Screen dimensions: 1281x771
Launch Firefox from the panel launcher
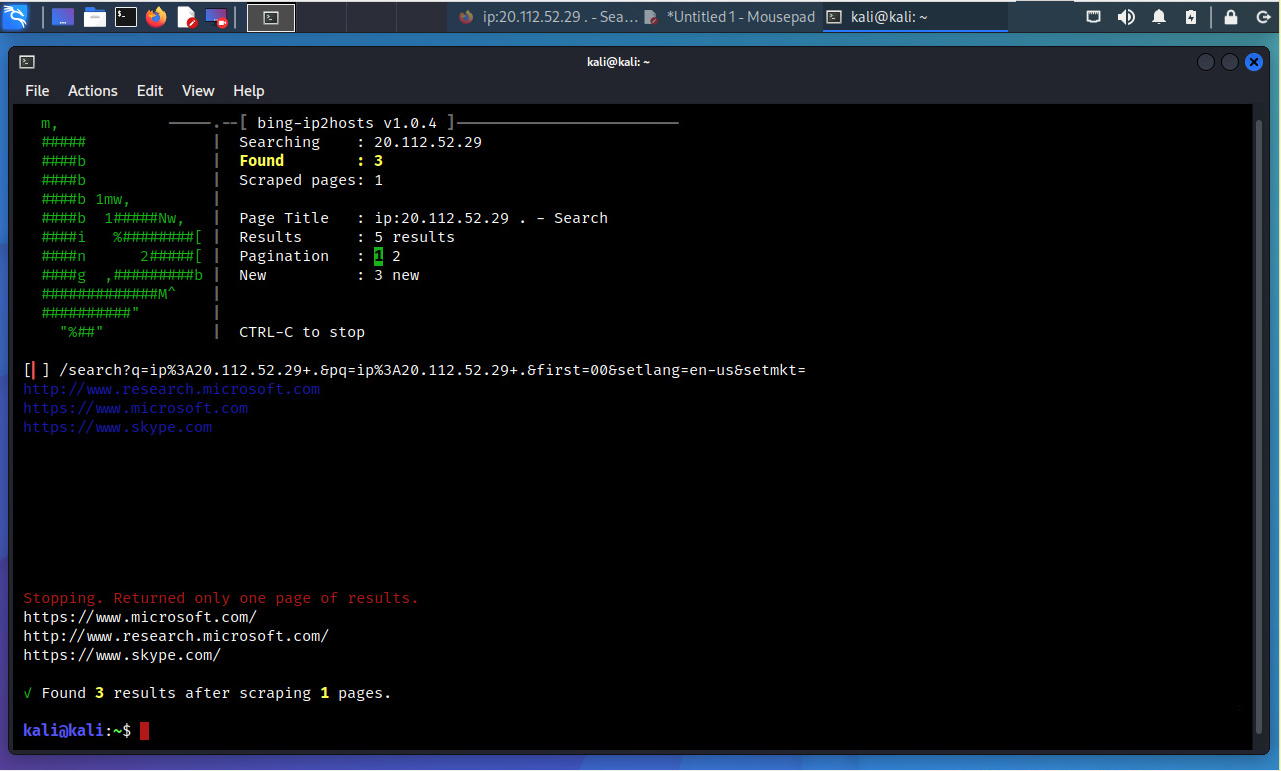tap(156, 17)
